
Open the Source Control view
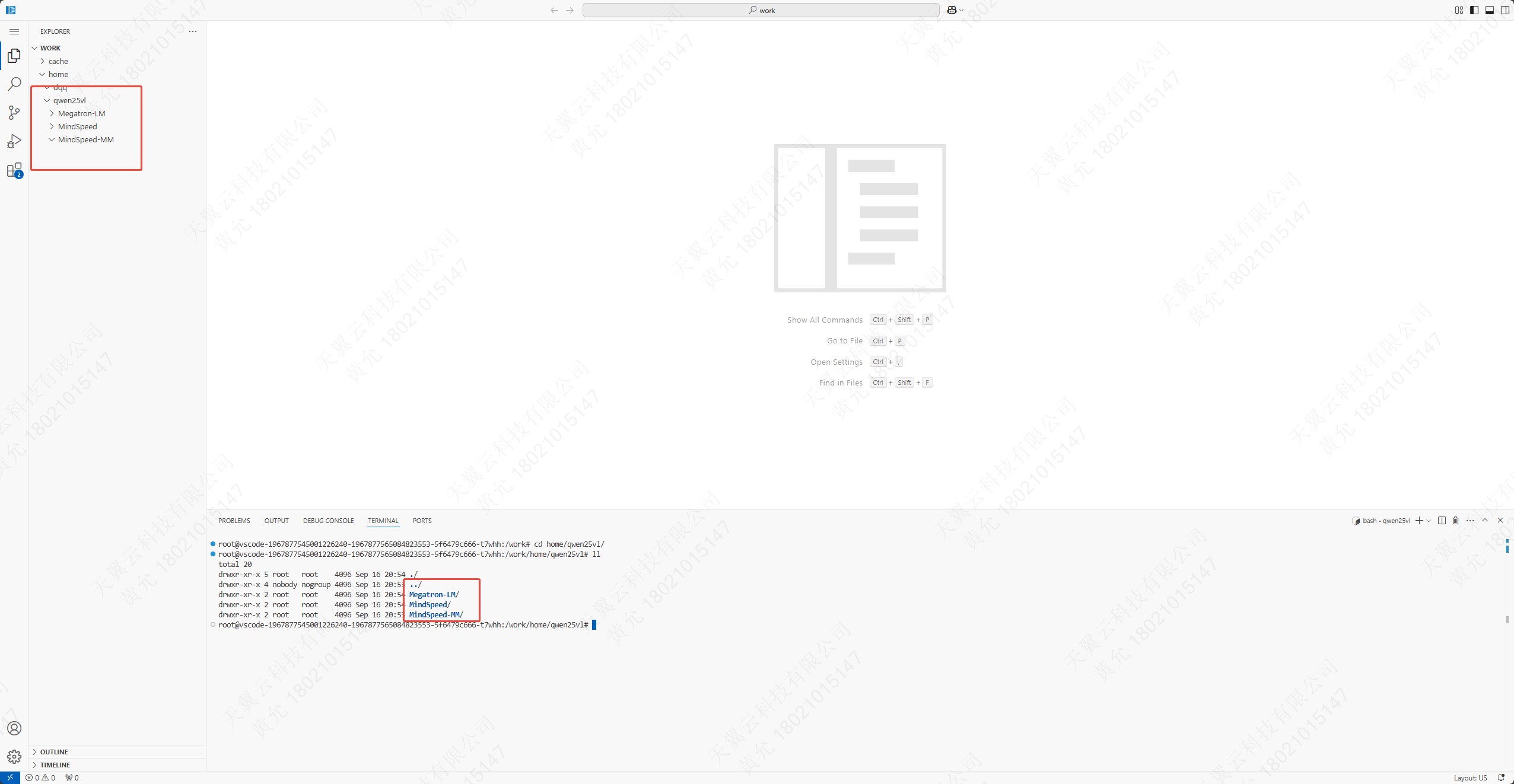(x=14, y=113)
